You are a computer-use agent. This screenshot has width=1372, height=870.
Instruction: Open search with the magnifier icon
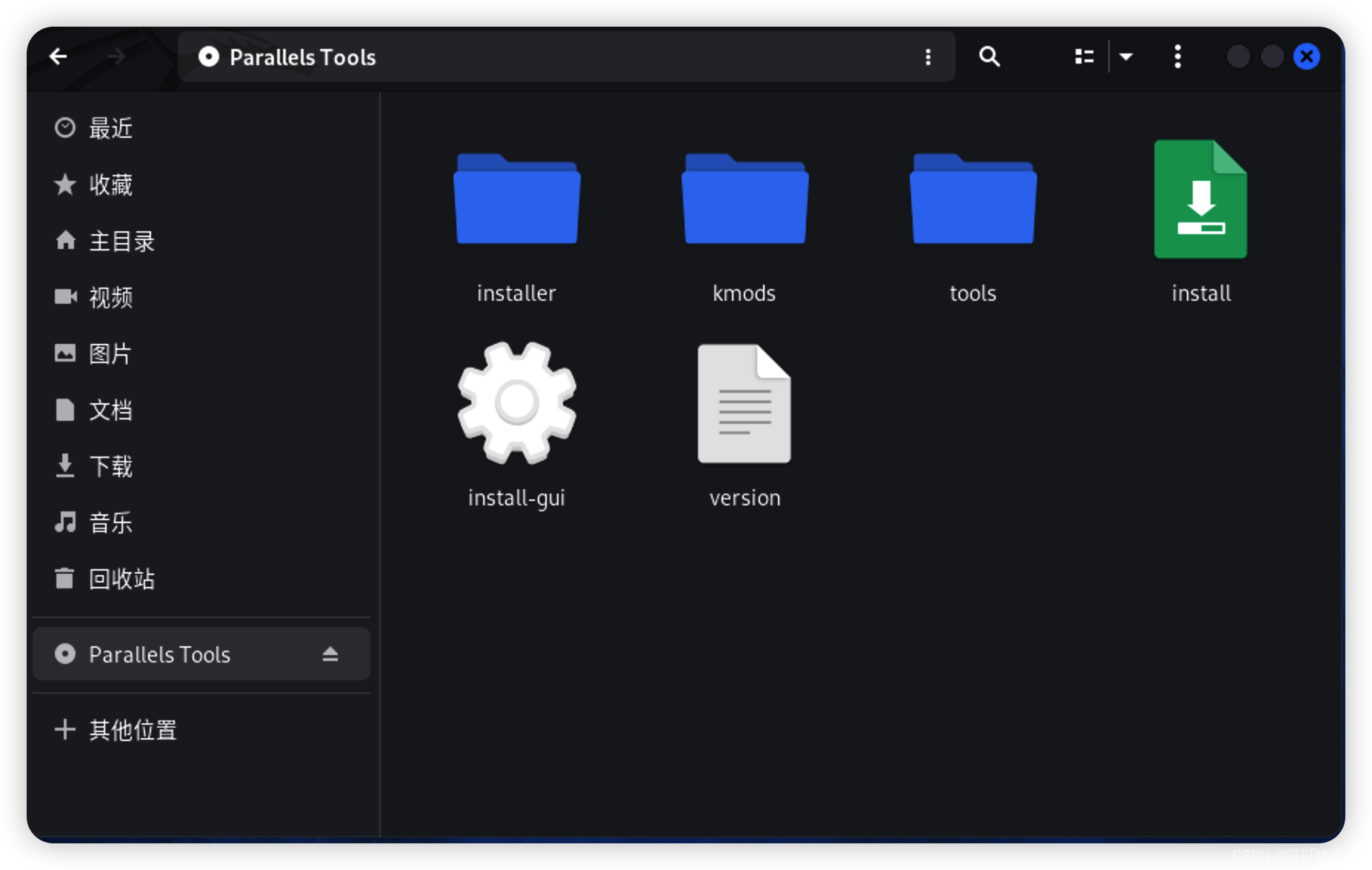[989, 56]
